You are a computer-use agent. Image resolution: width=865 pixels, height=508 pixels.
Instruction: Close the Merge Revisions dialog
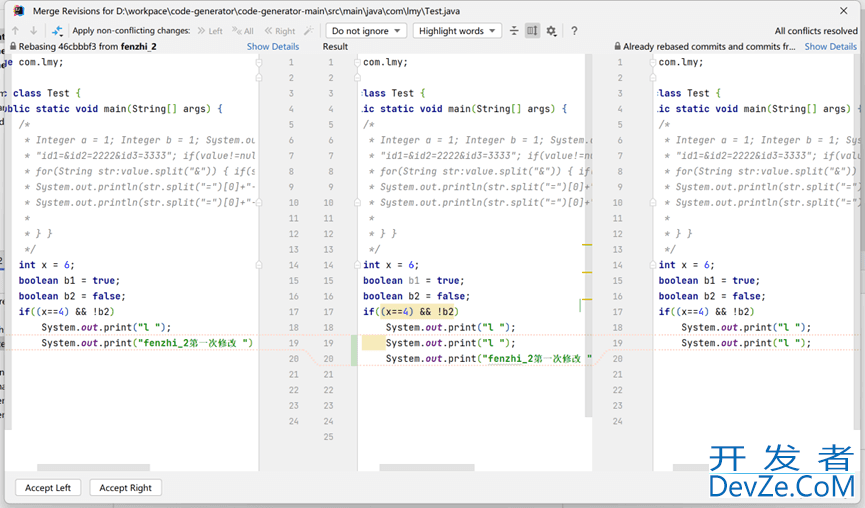pos(843,10)
